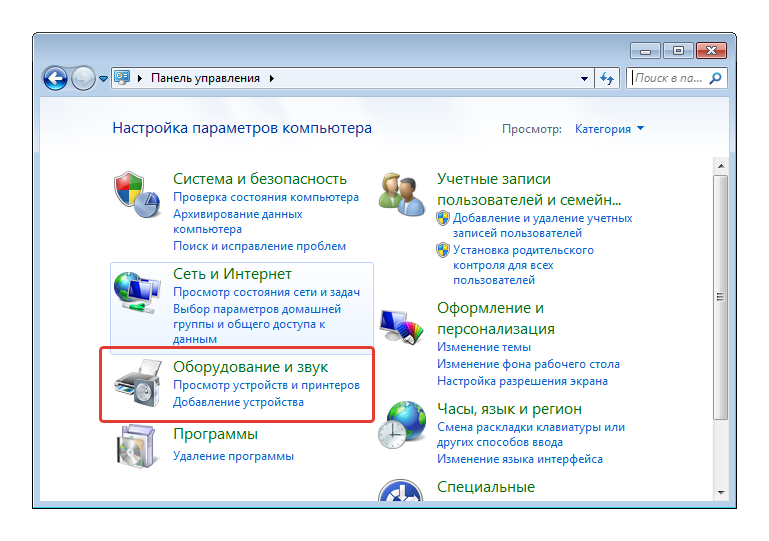769x541 pixels.
Task: Open Просмотр устройств и принтеров link
Action: click(x=266, y=386)
